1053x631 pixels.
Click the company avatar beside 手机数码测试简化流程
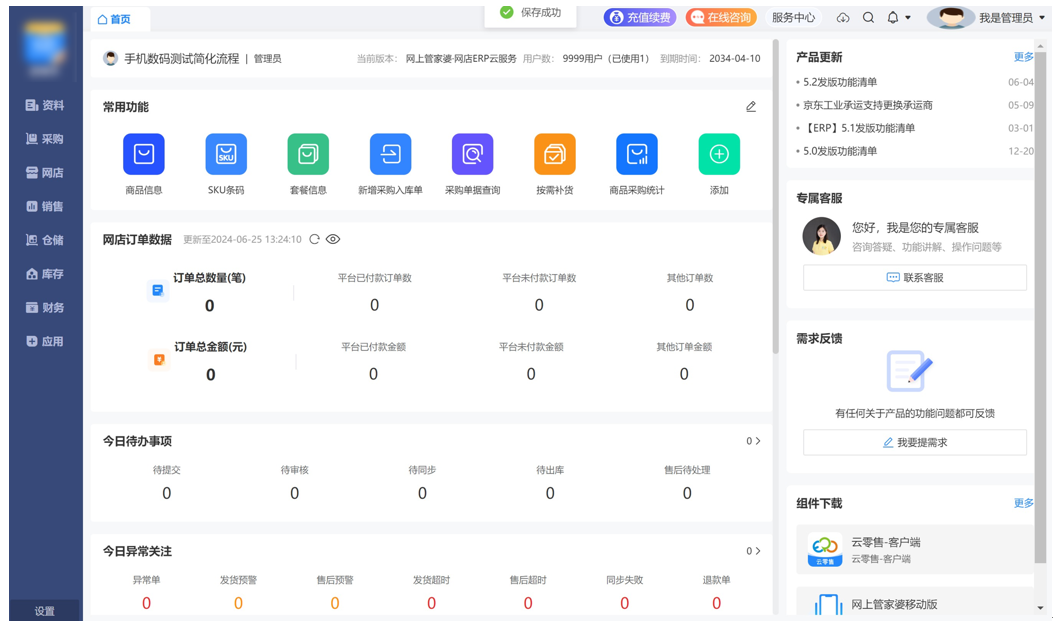[111, 58]
